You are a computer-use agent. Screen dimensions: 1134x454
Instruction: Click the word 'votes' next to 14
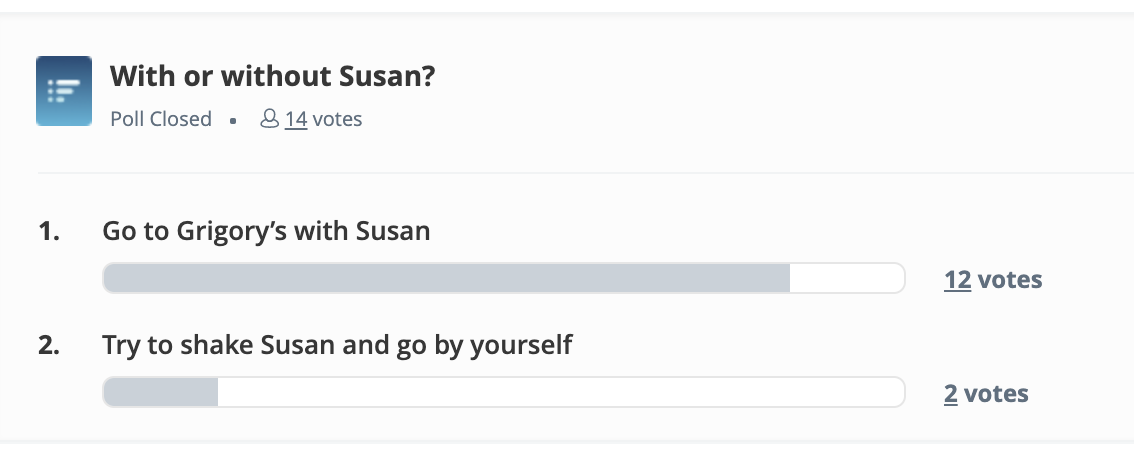click(337, 119)
